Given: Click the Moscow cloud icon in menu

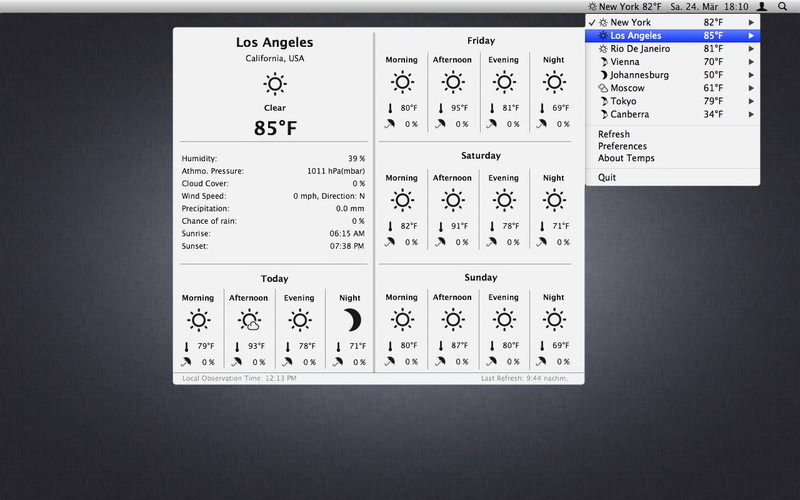Looking at the screenshot, I should 603,88.
